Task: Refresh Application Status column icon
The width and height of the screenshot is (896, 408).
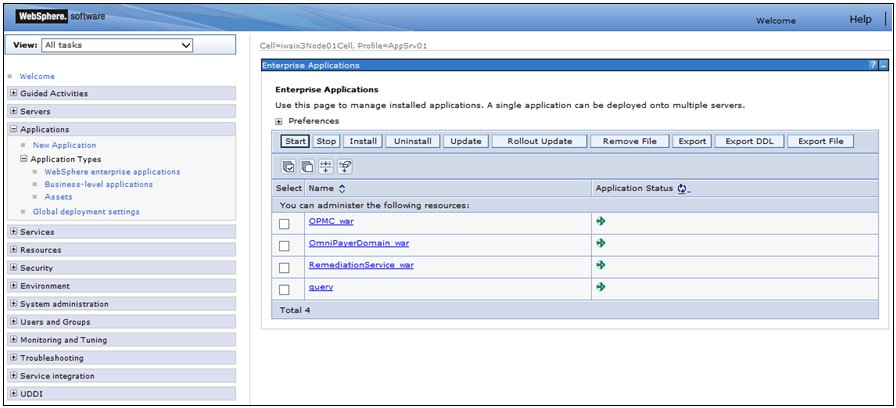Action: (683, 188)
